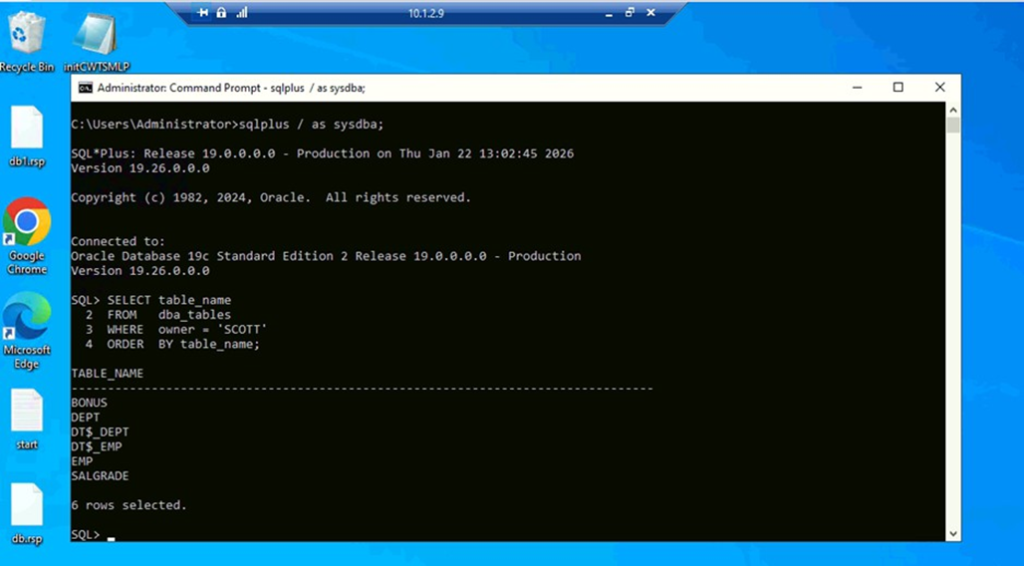The image size is (1024, 566).
Task: Click the 10.1.2.9 address on connection bar
Action: click(426, 13)
